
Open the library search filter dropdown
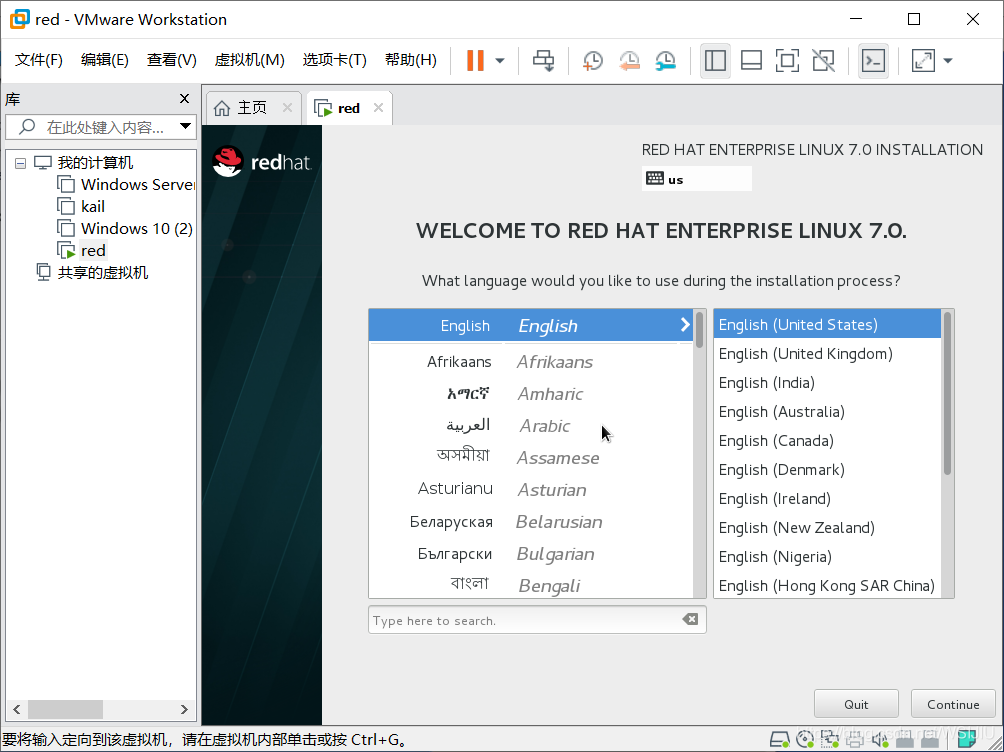point(185,126)
